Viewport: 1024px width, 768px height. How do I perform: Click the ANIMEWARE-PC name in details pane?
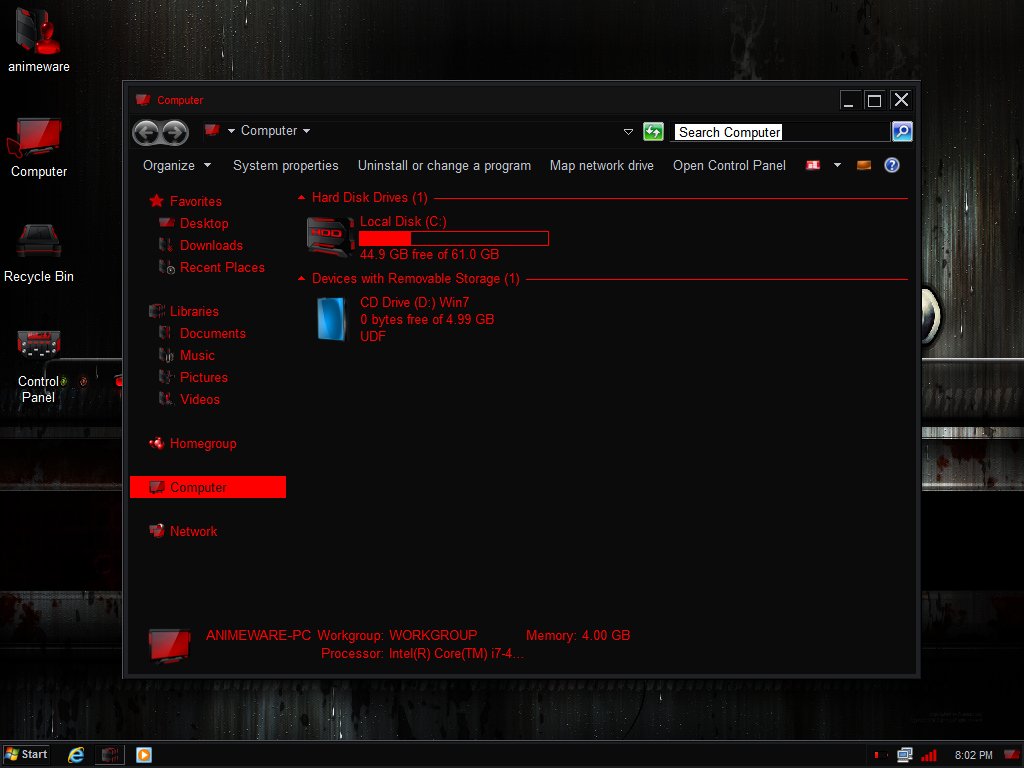[x=259, y=635]
